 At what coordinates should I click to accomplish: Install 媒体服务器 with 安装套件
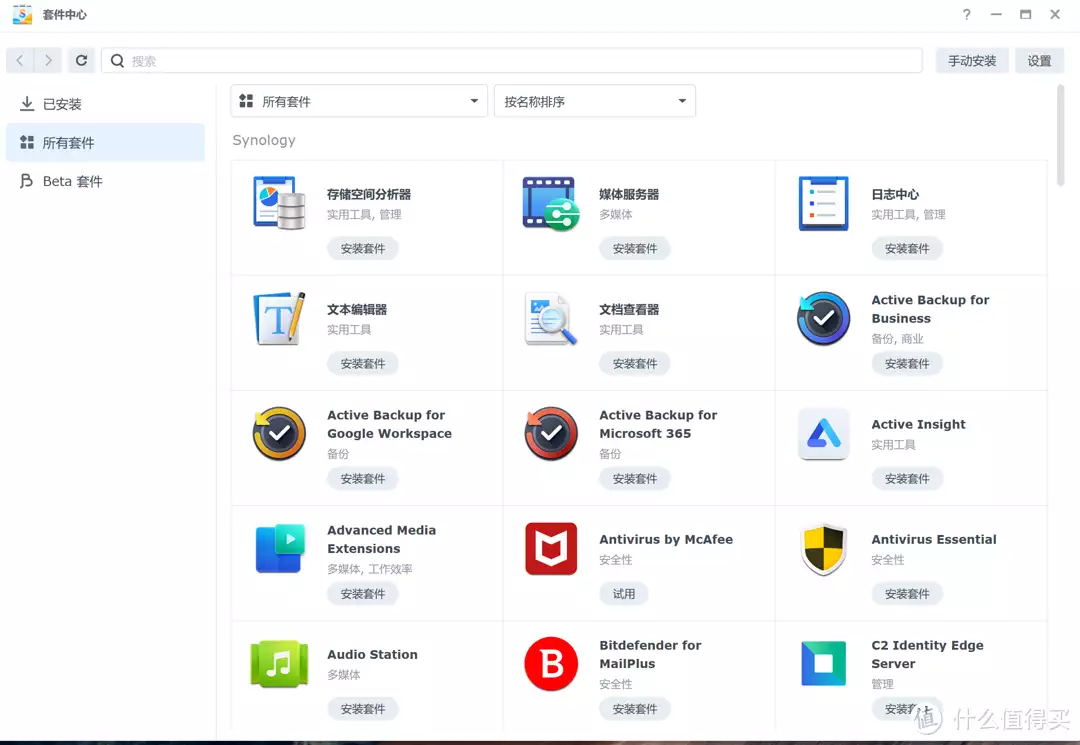634,249
